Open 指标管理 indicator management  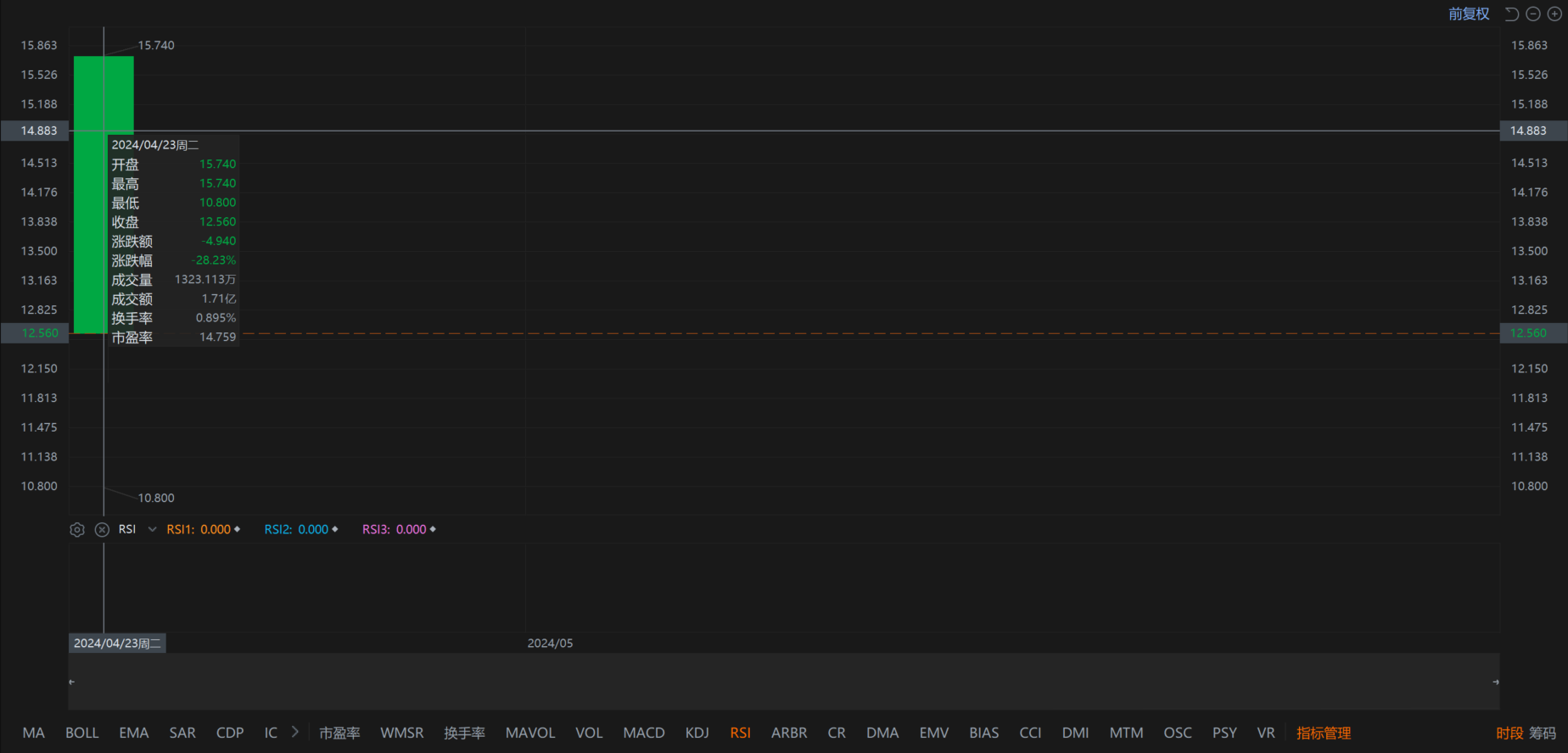[x=1324, y=733]
